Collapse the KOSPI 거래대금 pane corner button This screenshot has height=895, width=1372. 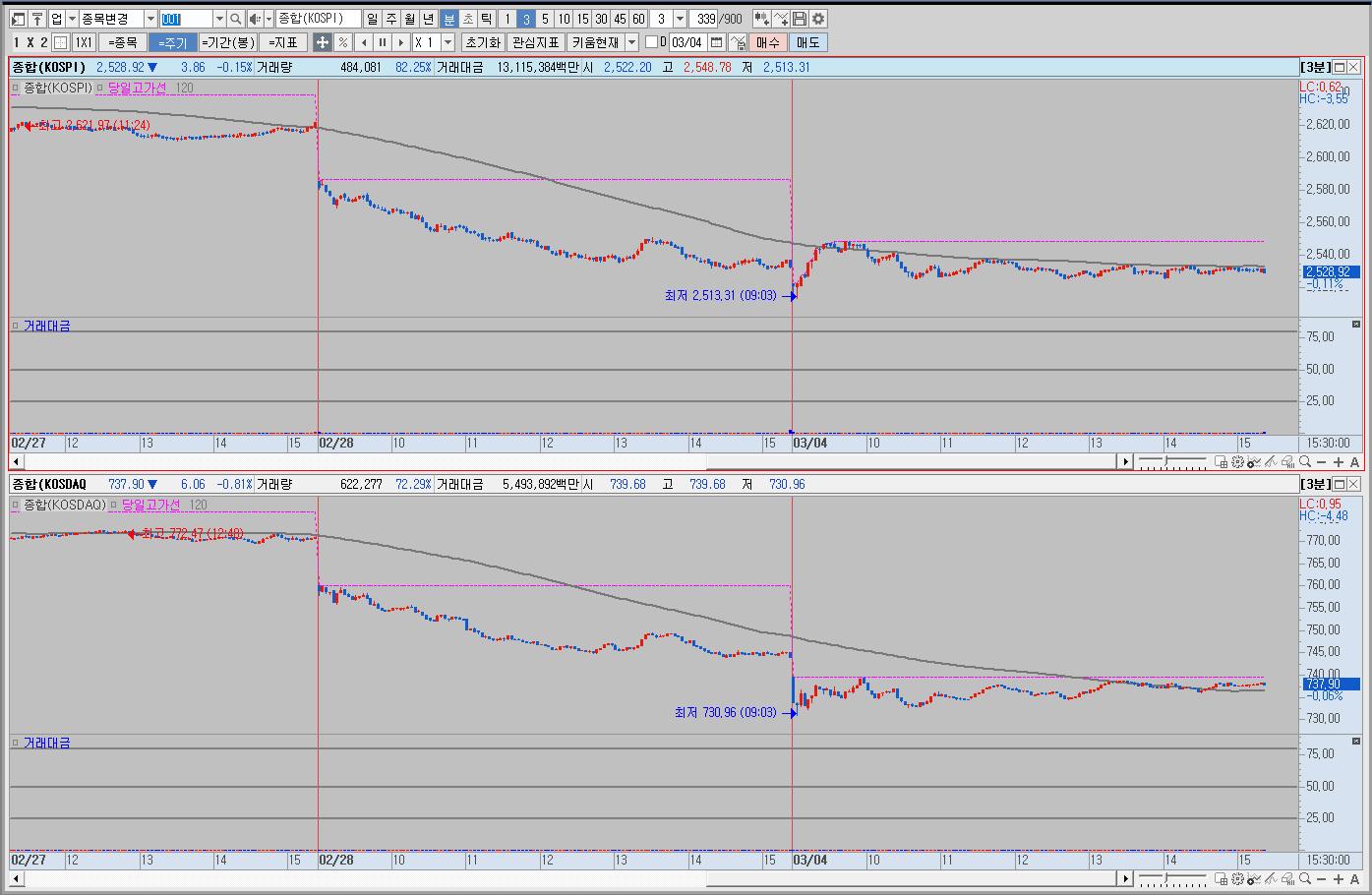(x=1356, y=325)
